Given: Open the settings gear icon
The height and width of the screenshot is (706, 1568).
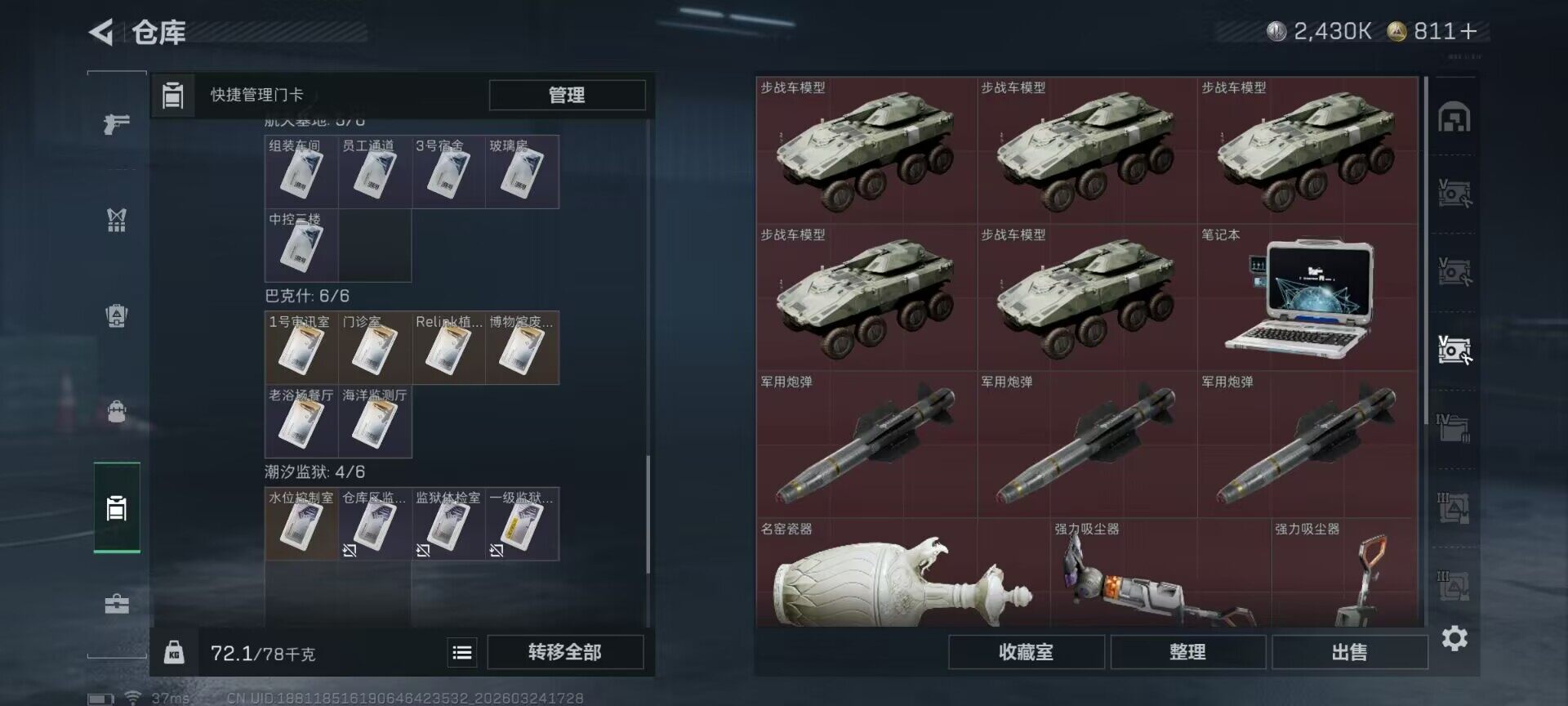Looking at the screenshot, I should (x=1454, y=638).
